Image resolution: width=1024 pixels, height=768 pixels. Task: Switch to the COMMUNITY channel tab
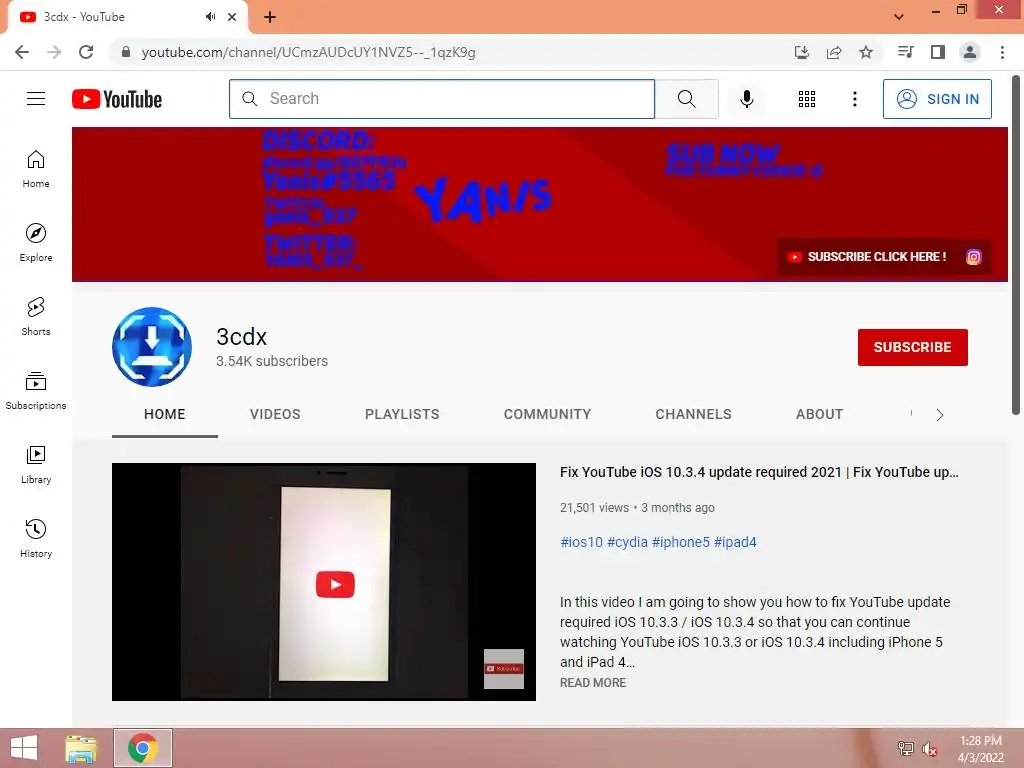click(547, 415)
